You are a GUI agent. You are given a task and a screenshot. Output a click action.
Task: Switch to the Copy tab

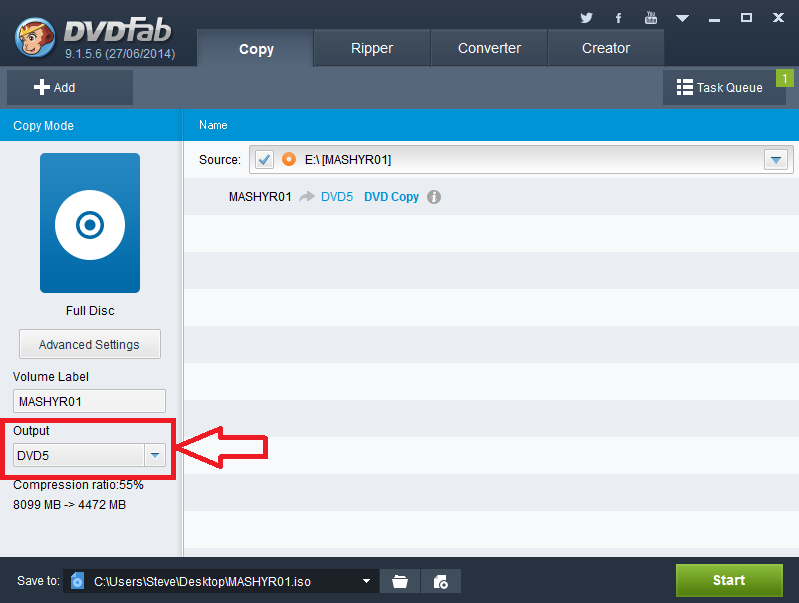coord(256,48)
